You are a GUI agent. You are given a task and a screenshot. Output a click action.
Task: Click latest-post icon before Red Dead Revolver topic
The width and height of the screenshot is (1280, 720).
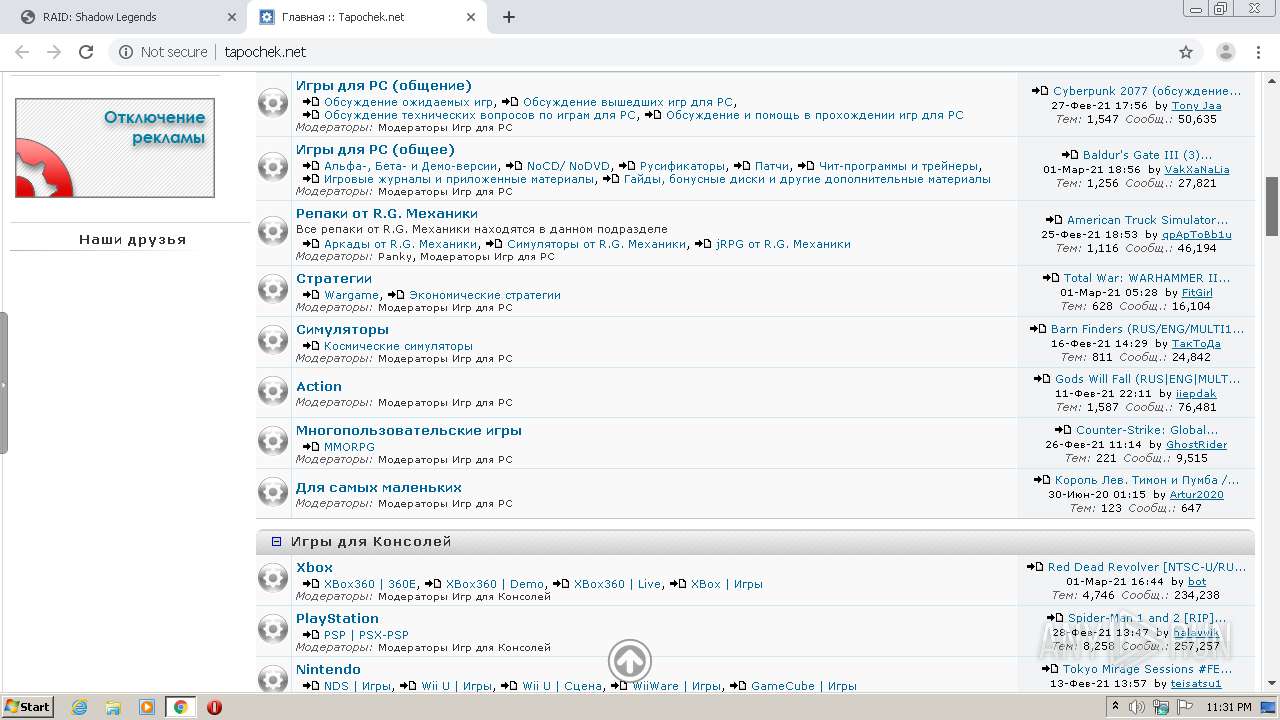tap(1035, 567)
